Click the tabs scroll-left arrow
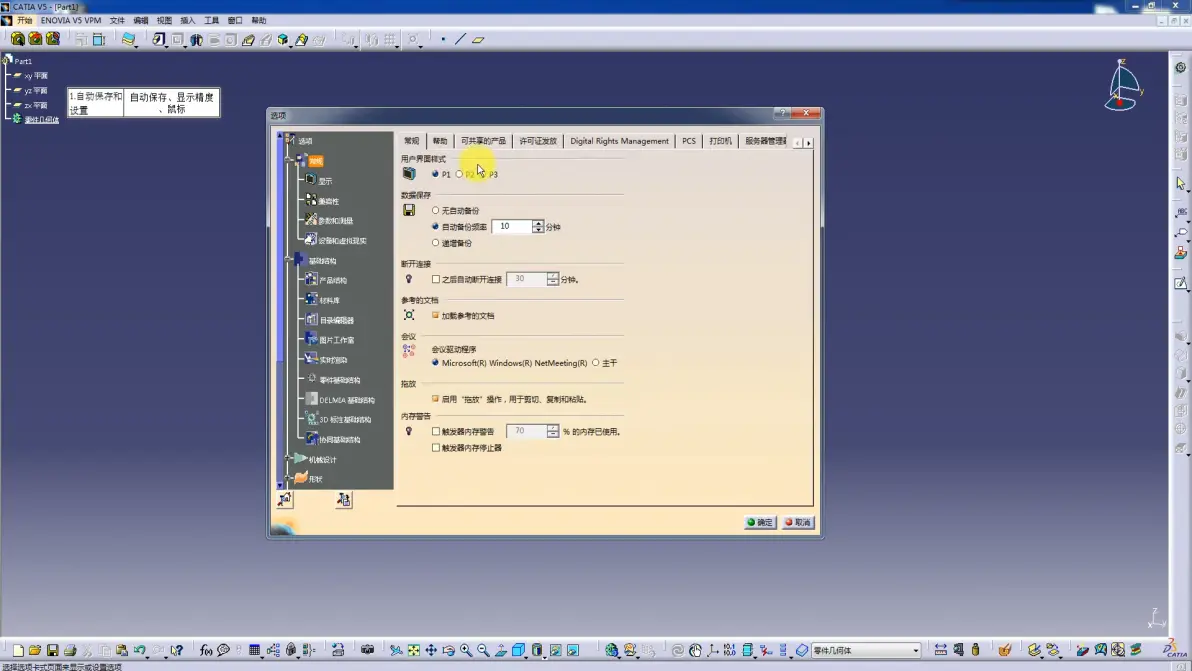 point(797,142)
